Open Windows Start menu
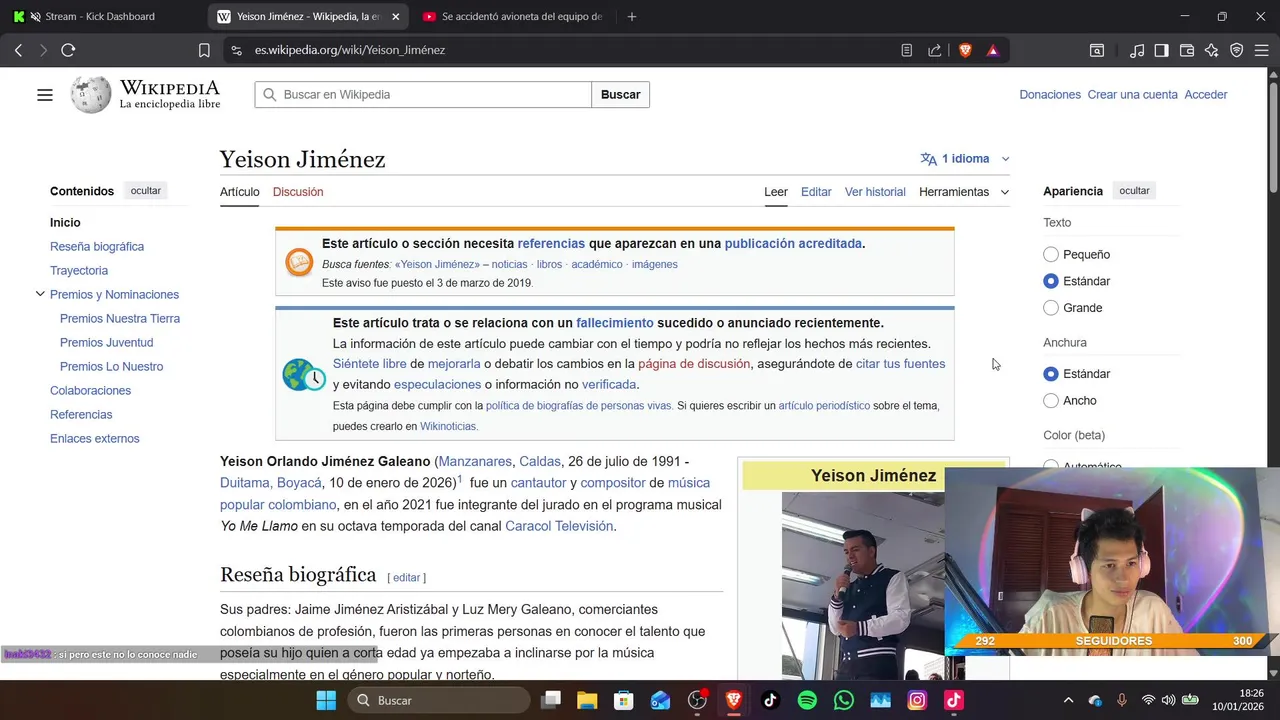Screen dimensions: 1280x720 point(326,700)
